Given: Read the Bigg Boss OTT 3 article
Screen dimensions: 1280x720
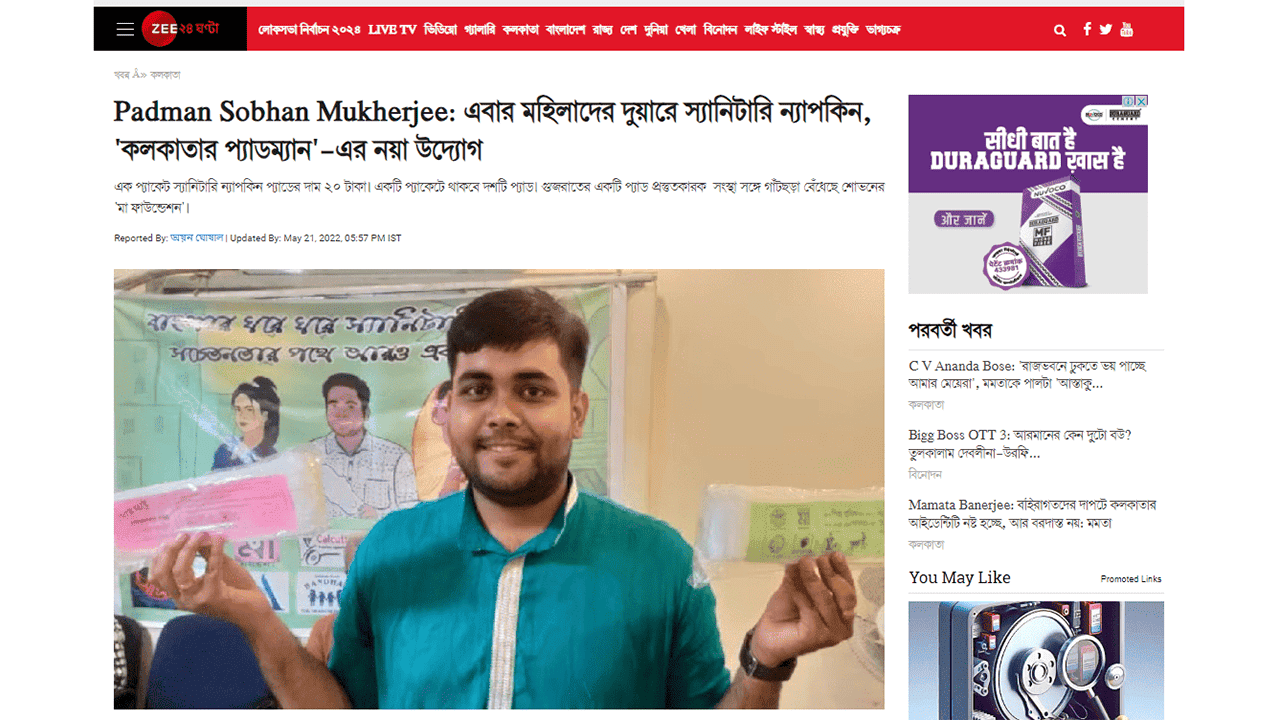Looking at the screenshot, I should (x=1020, y=444).
